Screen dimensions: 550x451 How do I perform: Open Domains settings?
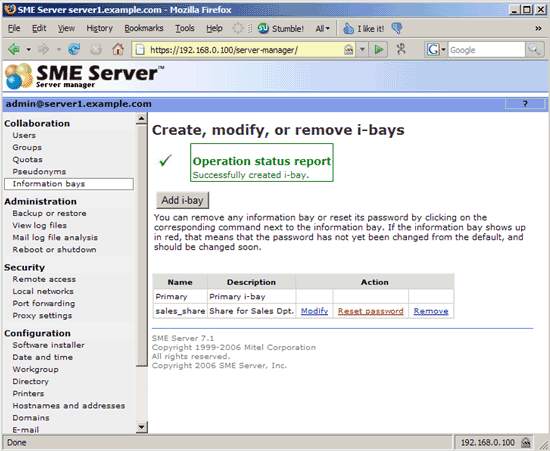(x=31, y=418)
